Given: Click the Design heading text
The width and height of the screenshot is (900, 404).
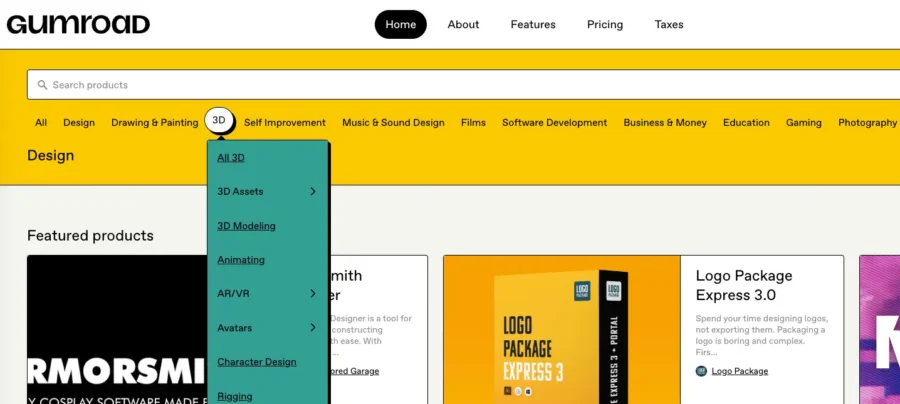Looking at the screenshot, I should (51, 156).
